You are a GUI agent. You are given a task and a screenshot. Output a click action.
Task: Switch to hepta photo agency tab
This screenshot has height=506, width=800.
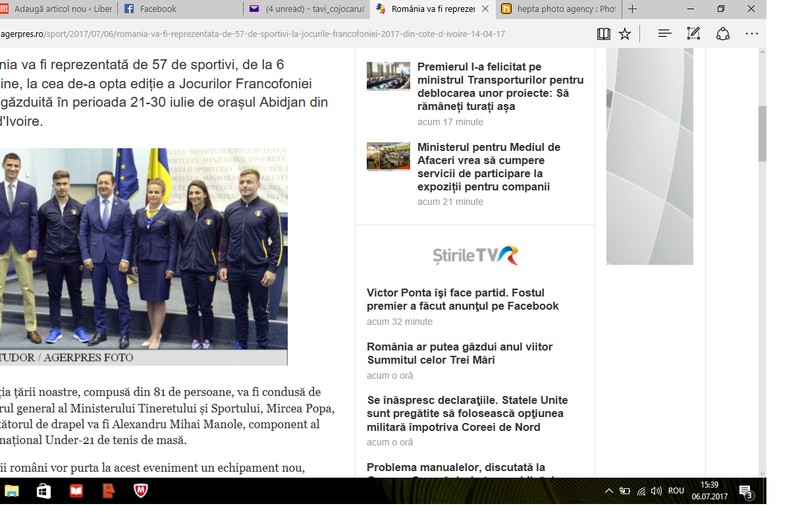559,9
